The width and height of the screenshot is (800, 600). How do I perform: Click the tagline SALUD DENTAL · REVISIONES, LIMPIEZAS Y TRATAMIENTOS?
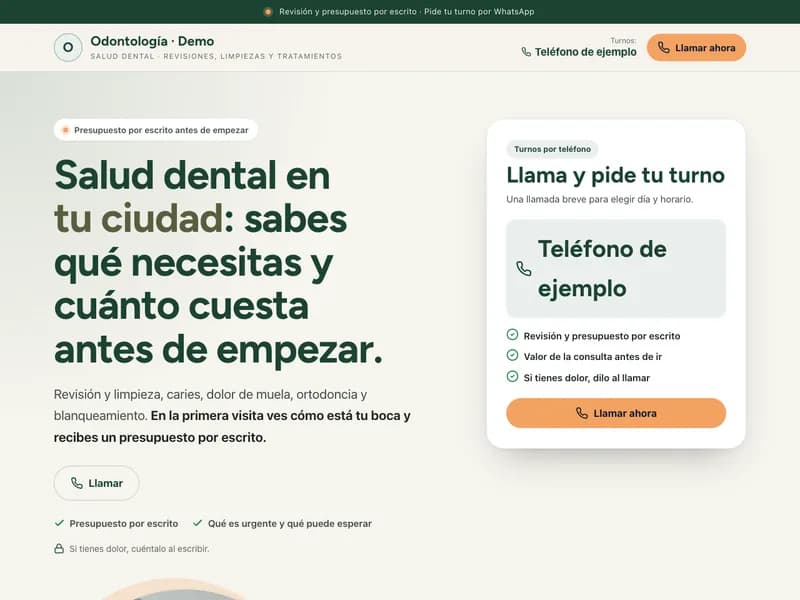click(216, 56)
